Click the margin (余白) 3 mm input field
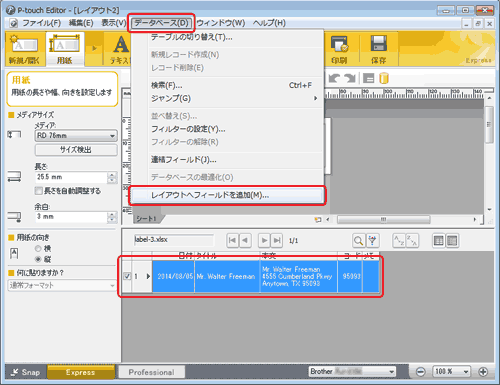This screenshot has height=385, width=500. pyautogui.click(x=71, y=217)
